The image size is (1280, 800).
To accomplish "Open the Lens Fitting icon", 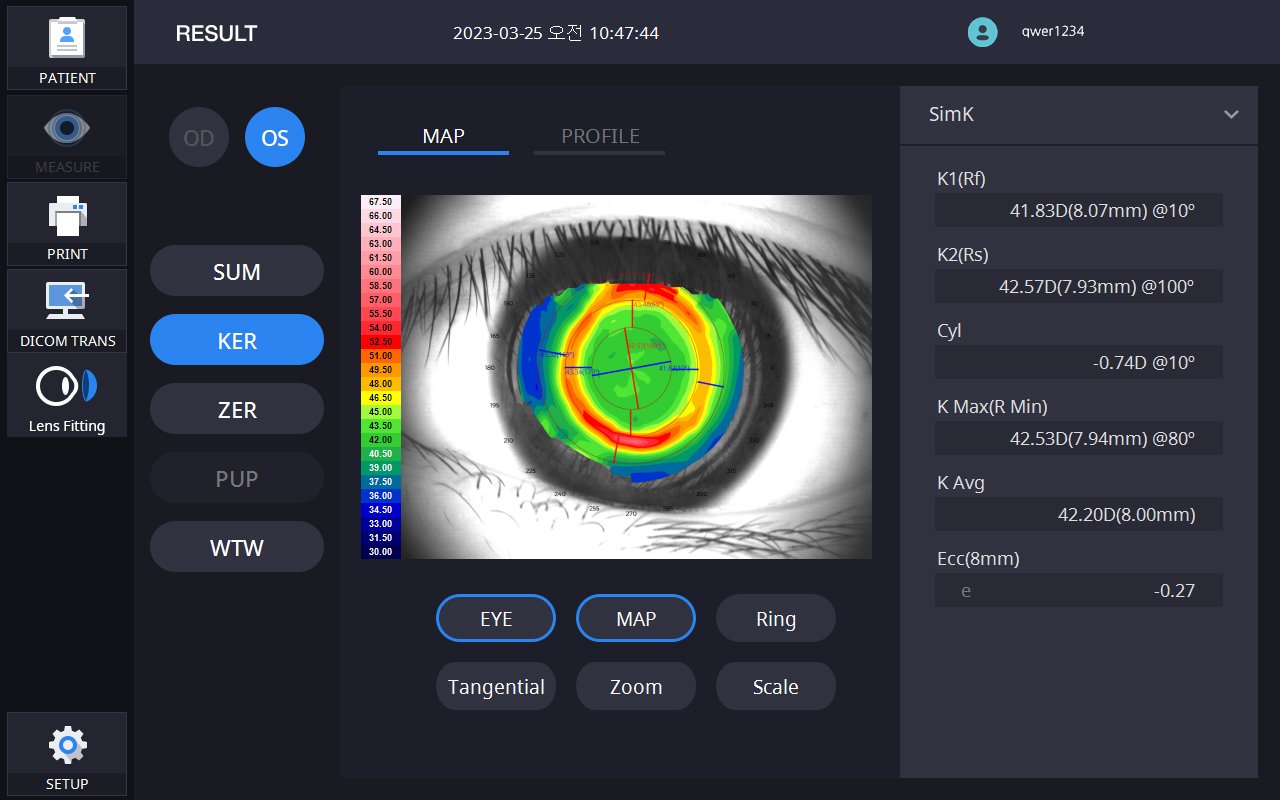I will coord(67,387).
